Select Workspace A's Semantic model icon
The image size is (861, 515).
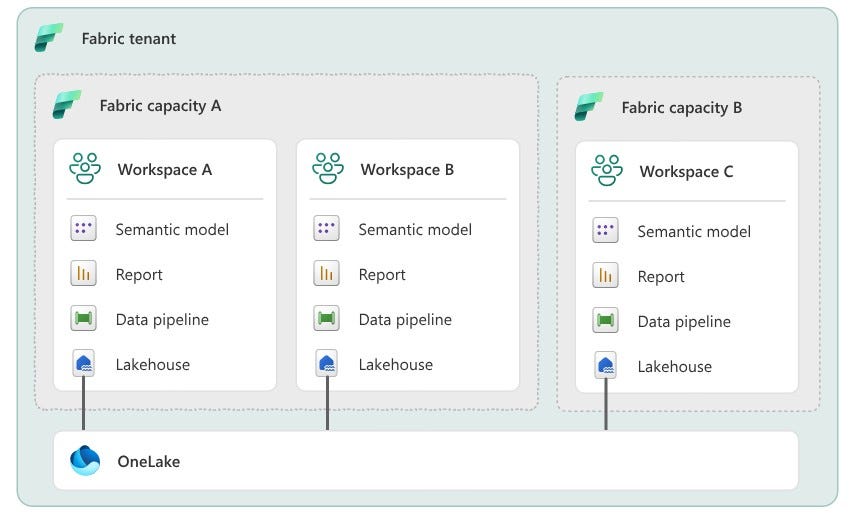coord(83,228)
